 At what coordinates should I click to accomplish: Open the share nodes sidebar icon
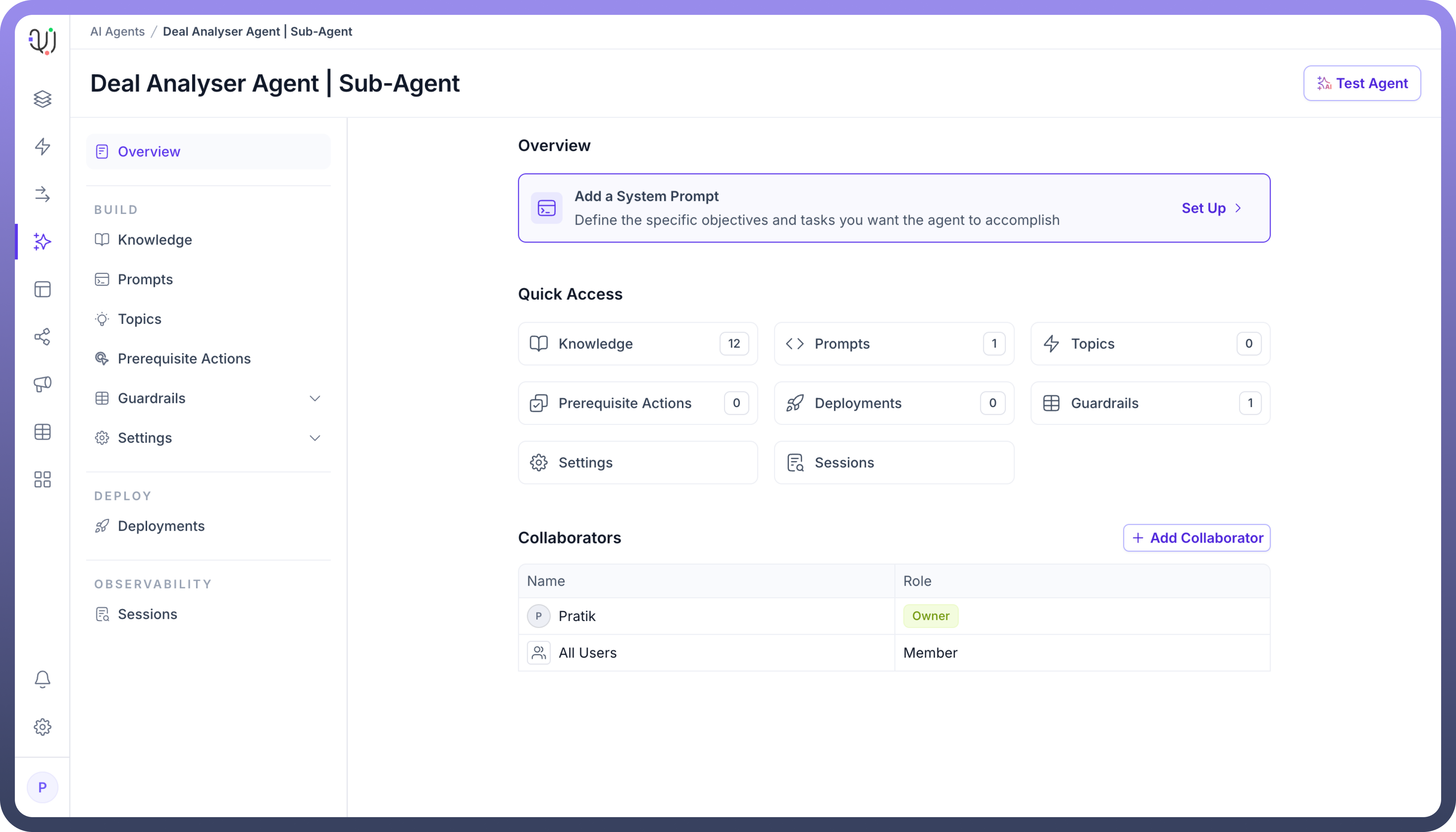pyautogui.click(x=42, y=337)
